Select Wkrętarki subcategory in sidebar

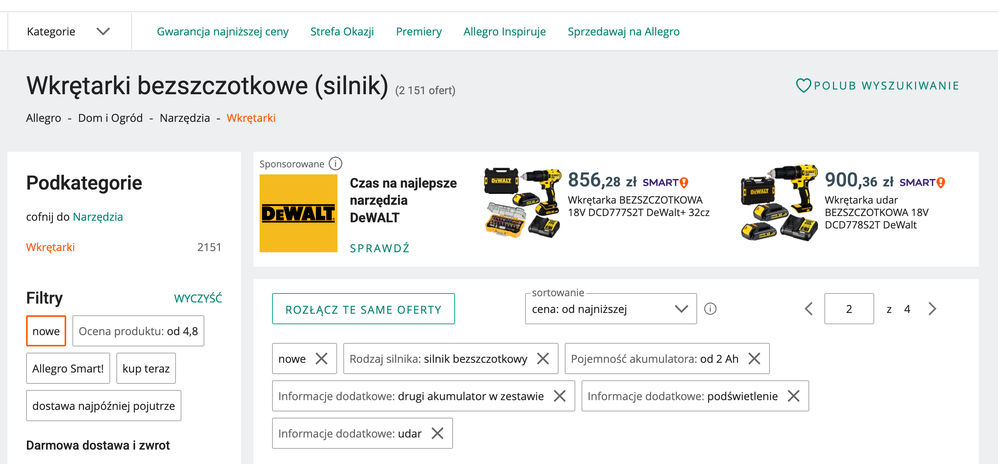point(50,248)
